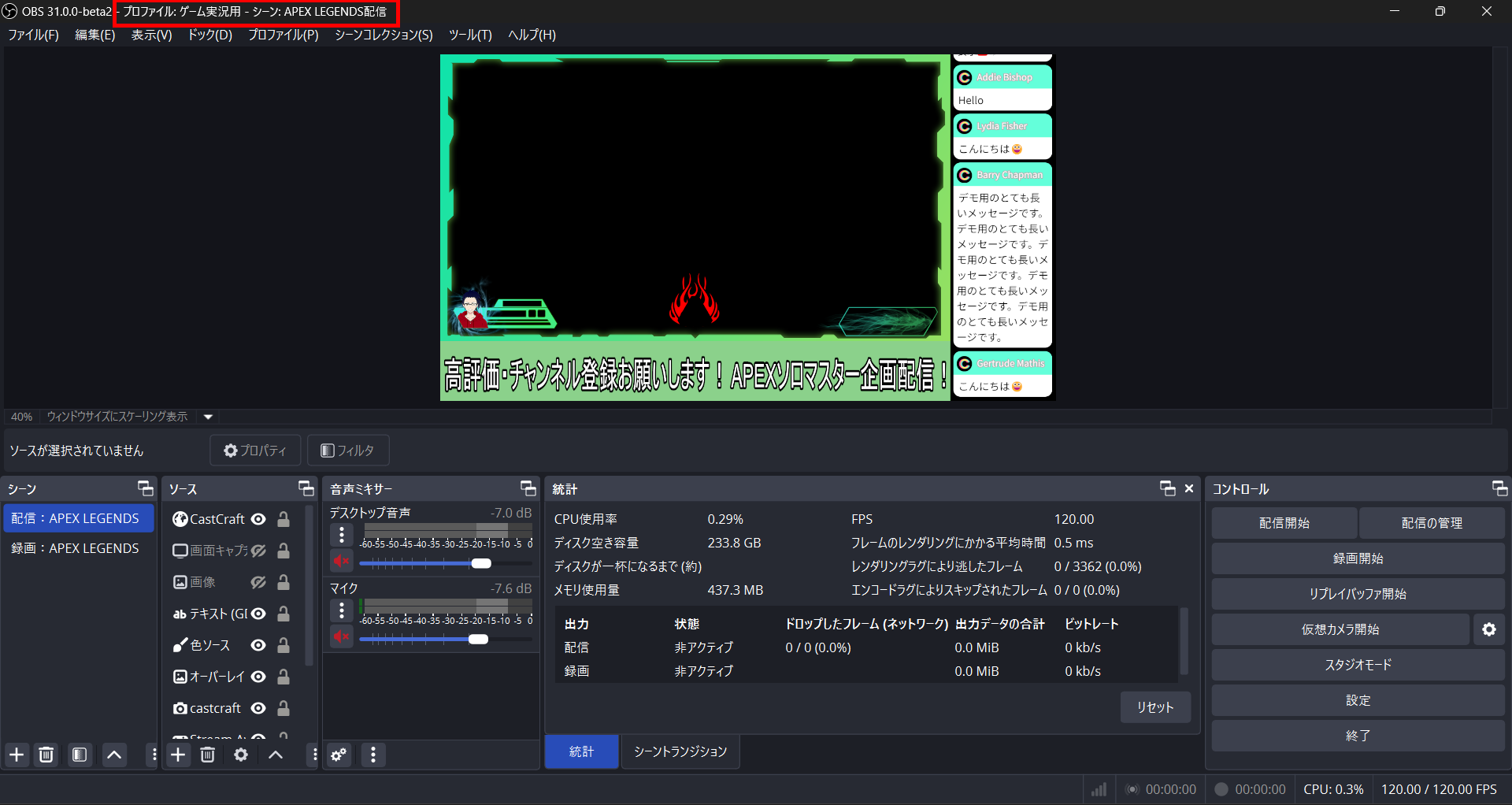Click the network signal status icon
Viewport: 1512px width, 805px height.
click(x=1099, y=789)
